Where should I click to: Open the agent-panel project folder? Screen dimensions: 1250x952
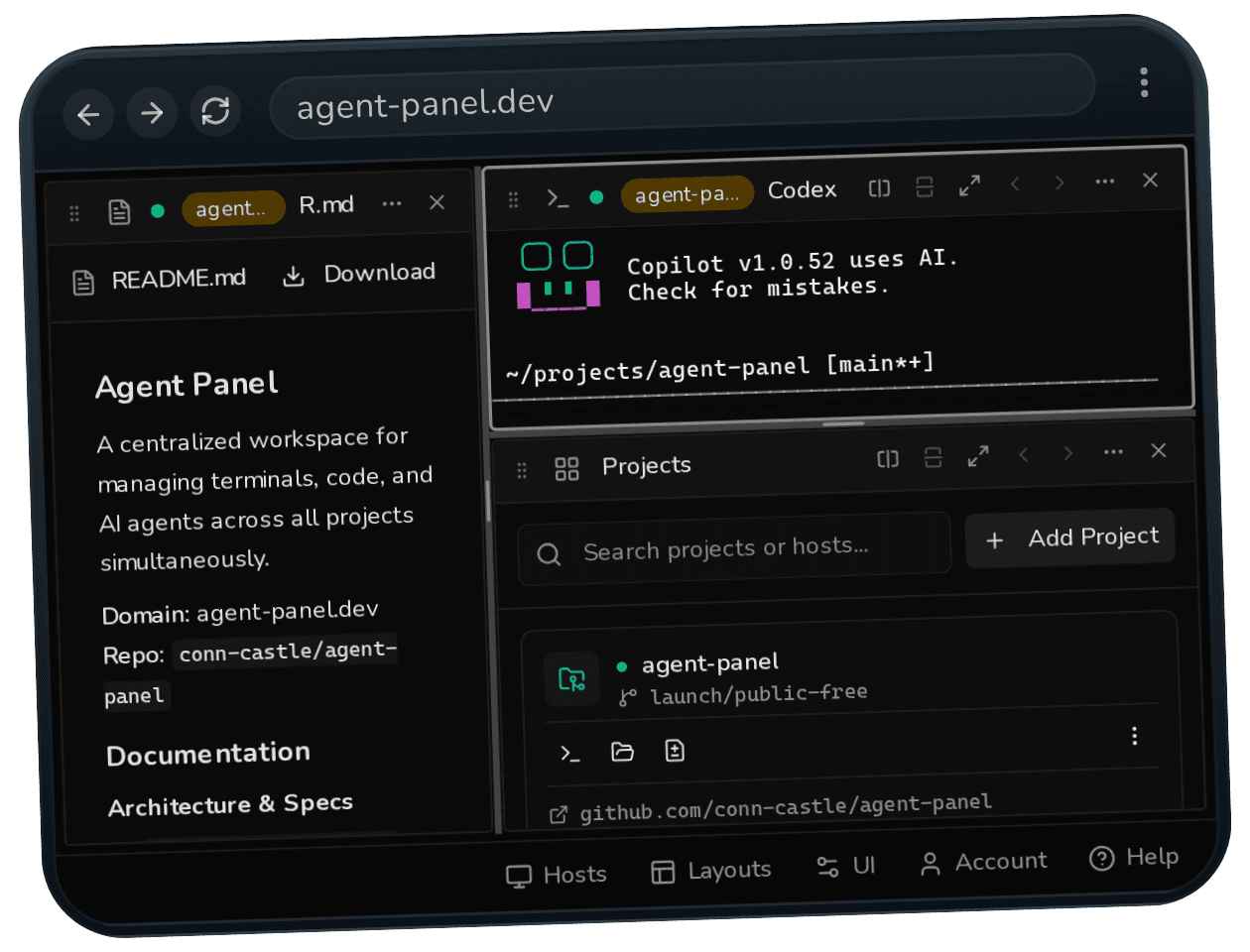[x=622, y=752]
